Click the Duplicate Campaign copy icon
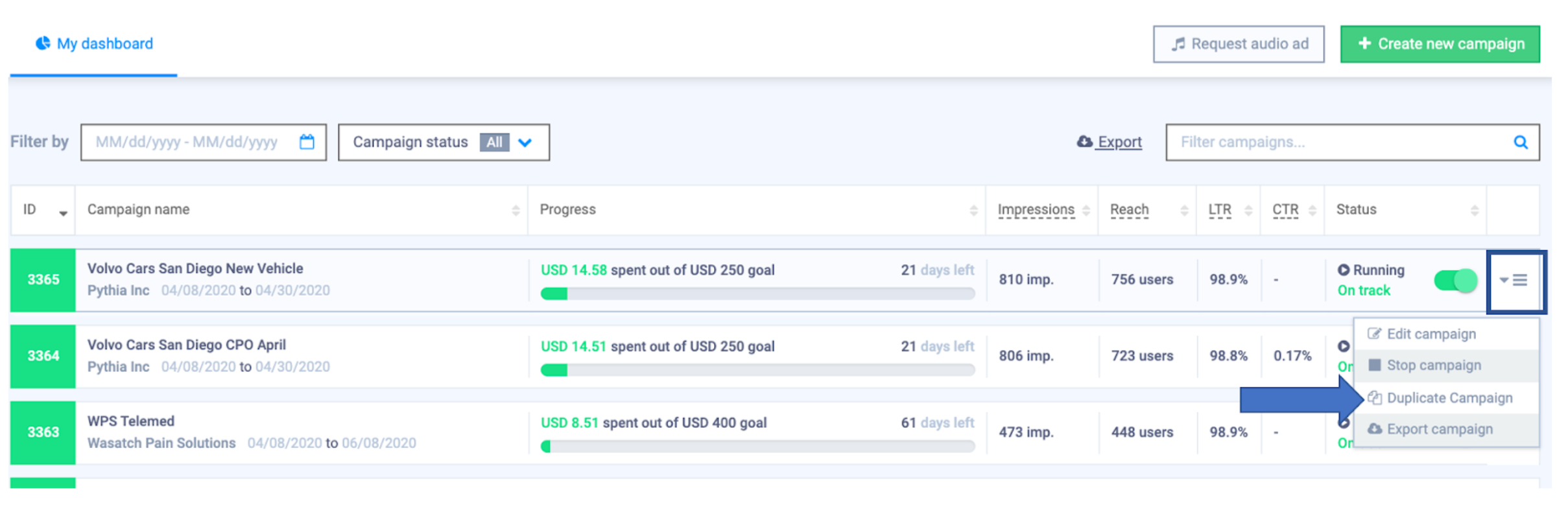Image resolution: width=1568 pixels, height=512 pixels. 1374,398
